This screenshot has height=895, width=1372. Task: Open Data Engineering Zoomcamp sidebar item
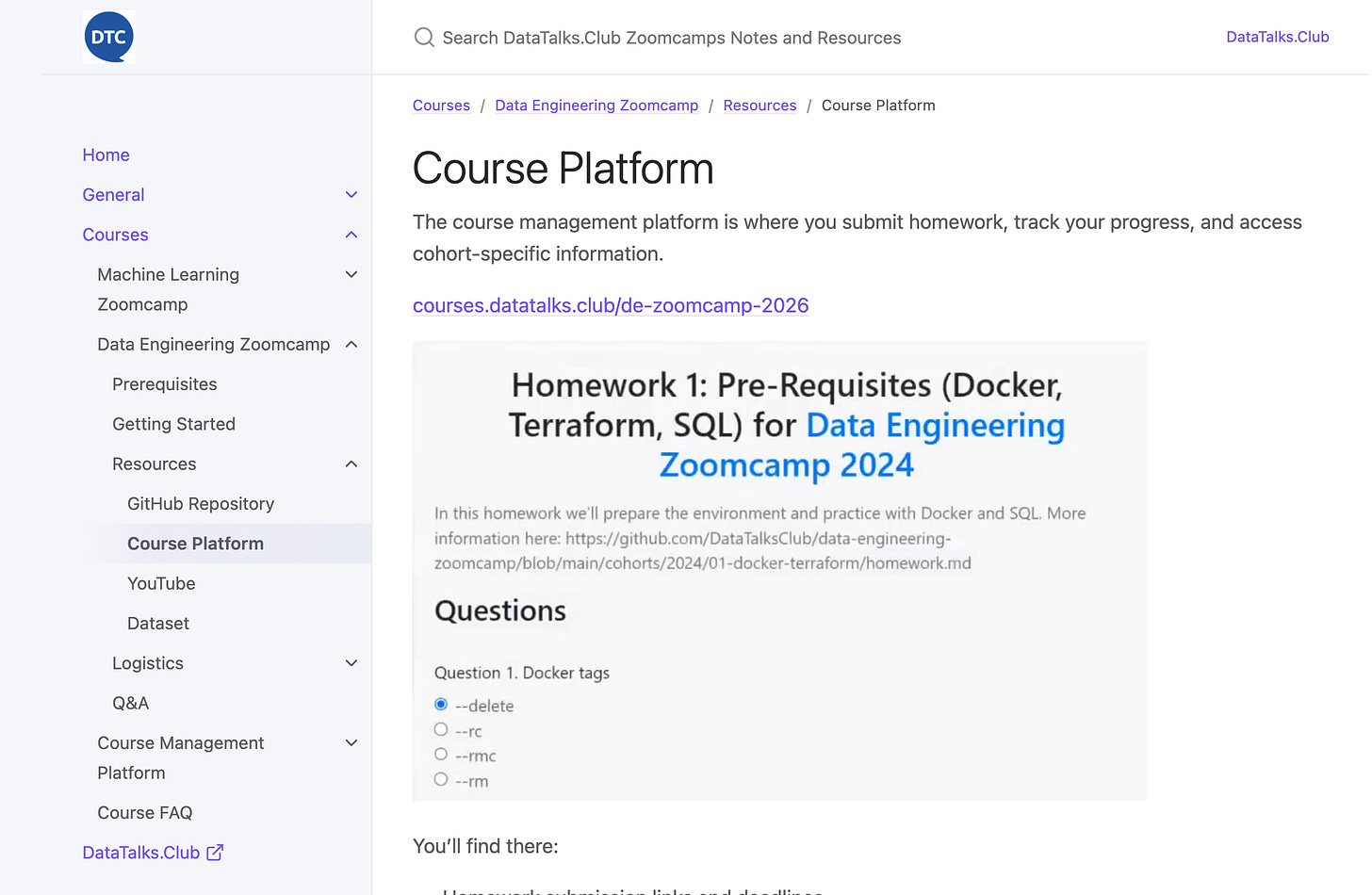pos(213,345)
